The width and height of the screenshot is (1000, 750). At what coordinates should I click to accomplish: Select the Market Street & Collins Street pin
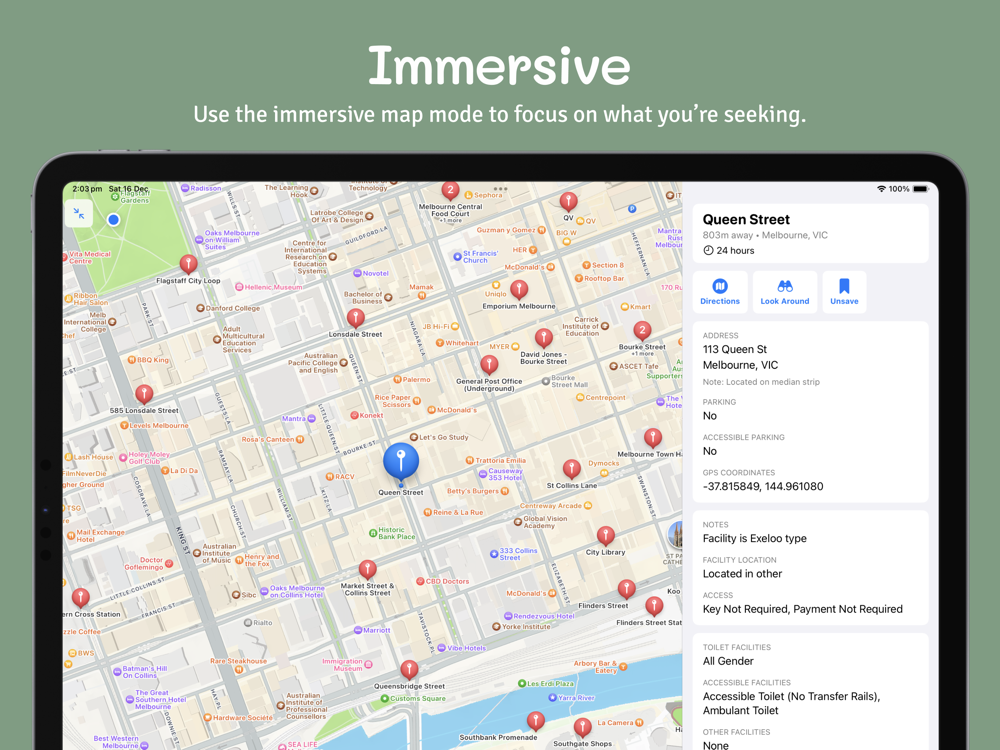(x=367, y=570)
